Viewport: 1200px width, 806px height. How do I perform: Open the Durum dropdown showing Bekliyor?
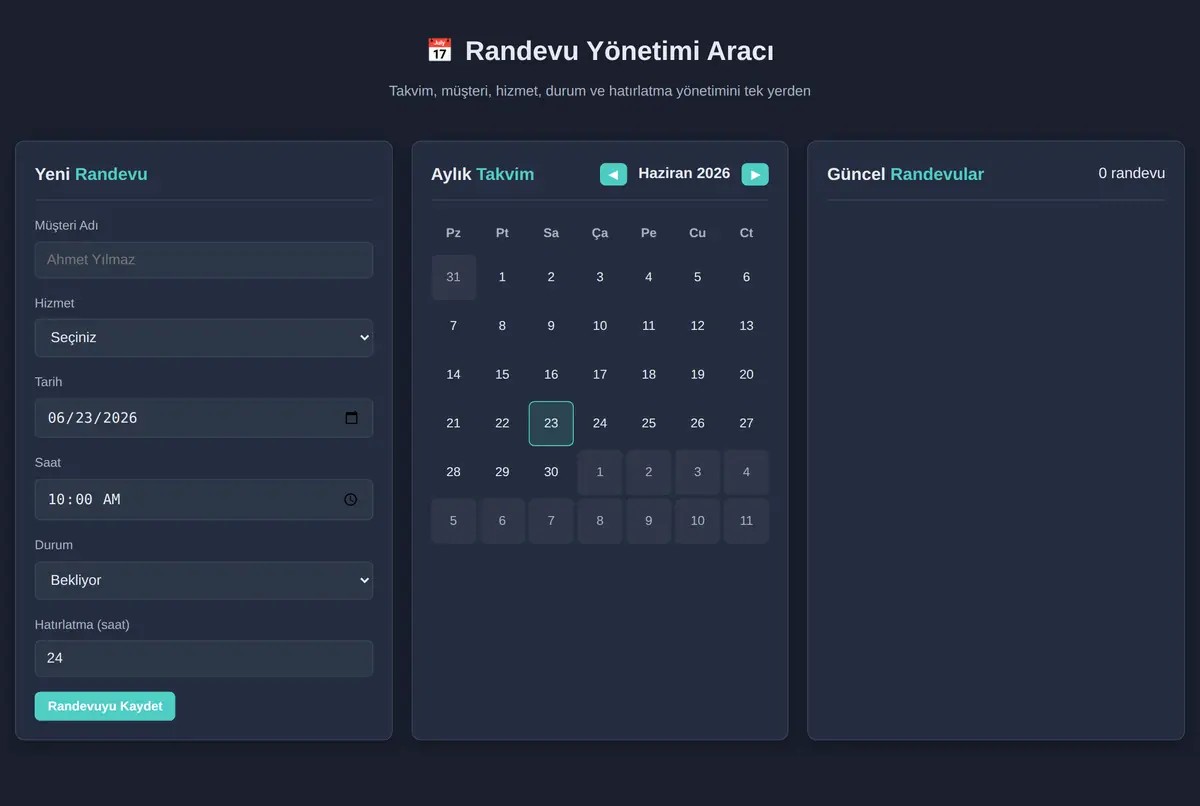tap(204, 580)
